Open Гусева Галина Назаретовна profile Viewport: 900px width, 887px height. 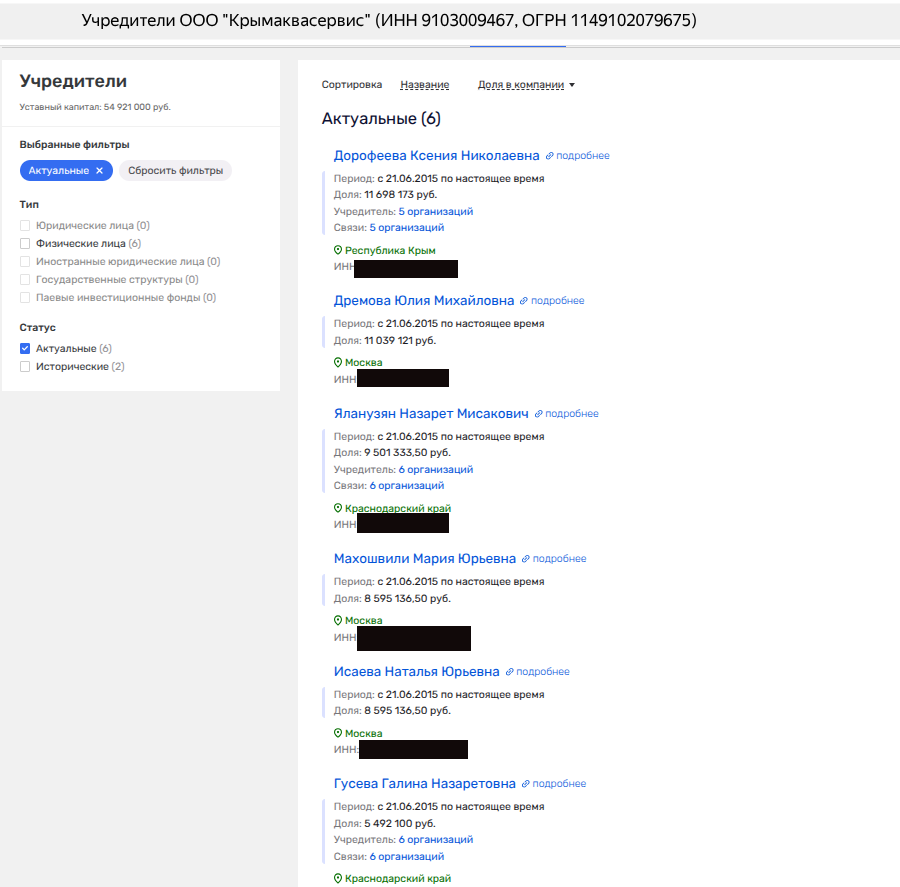coord(424,784)
